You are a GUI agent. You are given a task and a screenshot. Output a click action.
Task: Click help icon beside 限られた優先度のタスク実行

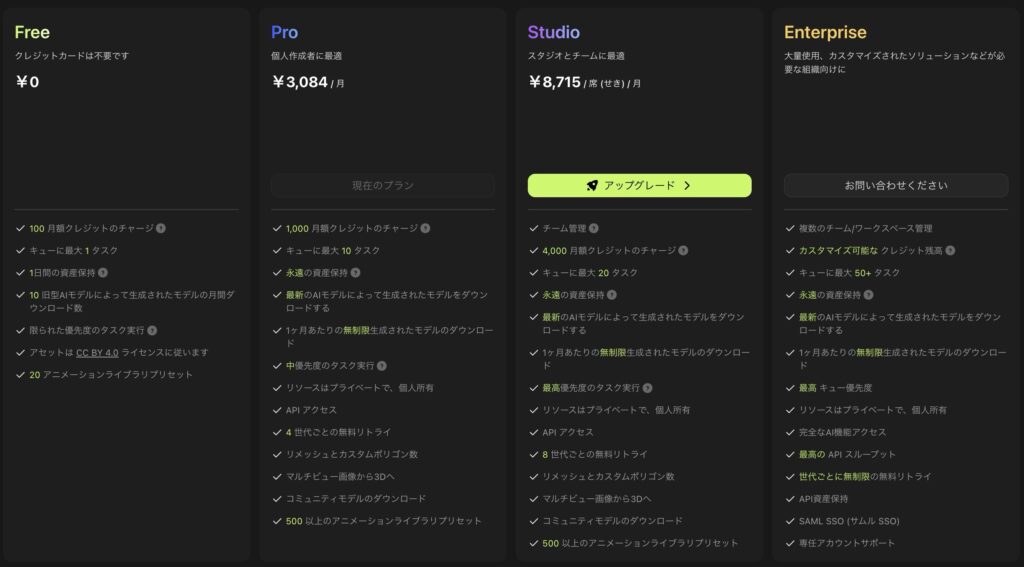pyautogui.click(x=152, y=331)
